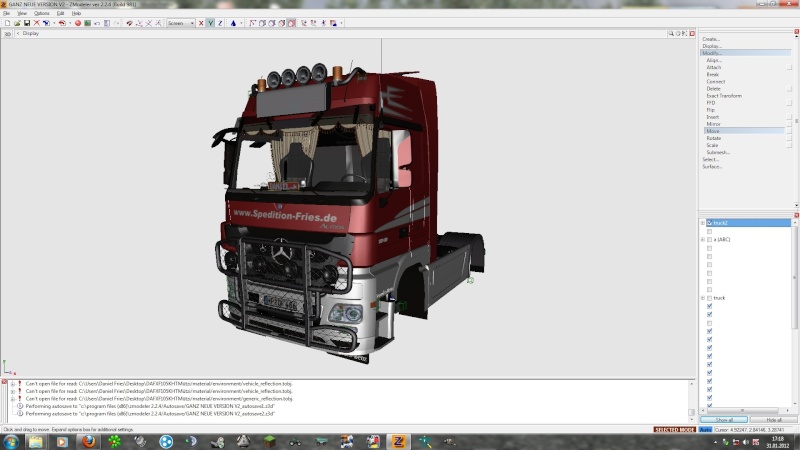Select the Objects level toolbar icon
Viewport: 800px width, 450px height.
282,23
